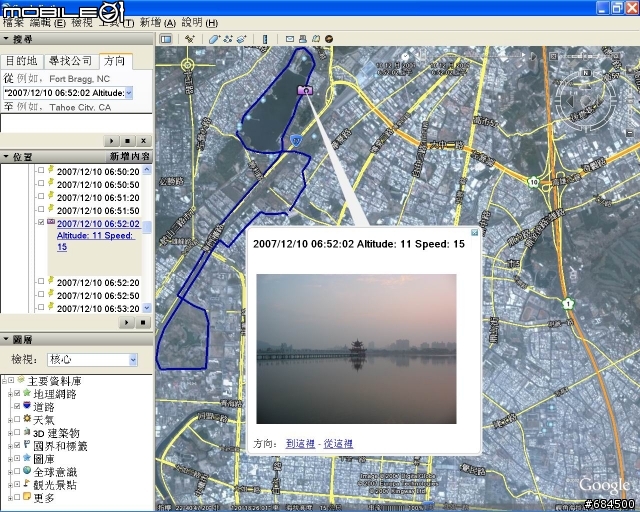Click the round globe toolbar icon
The image size is (640, 512).
pyautogui.click(x=329, y=39)
